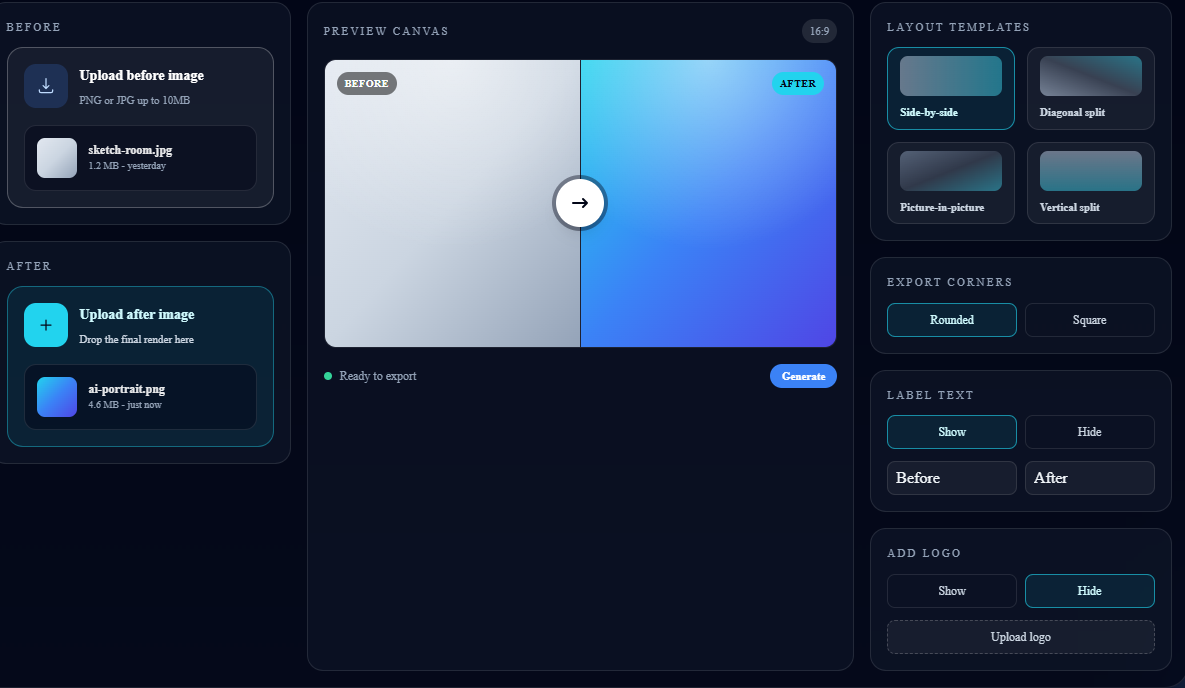
Task: Select the ai-portrait.png file thumbnail
Action: (56, 396)
